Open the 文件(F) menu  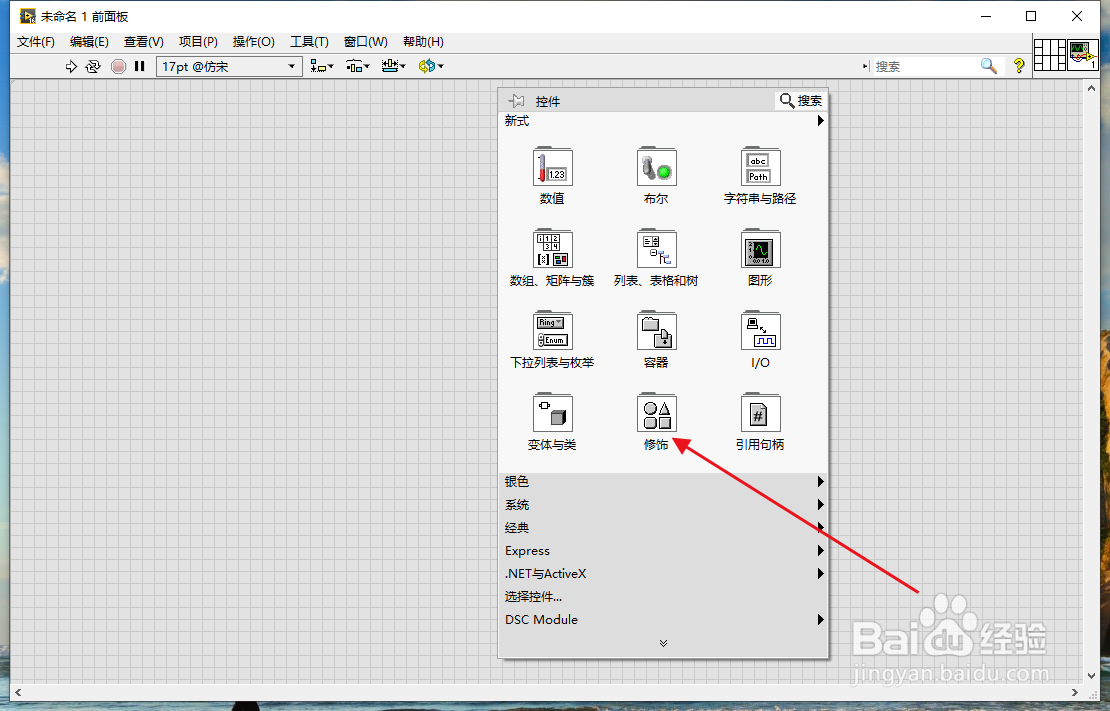tap(35, 42)
